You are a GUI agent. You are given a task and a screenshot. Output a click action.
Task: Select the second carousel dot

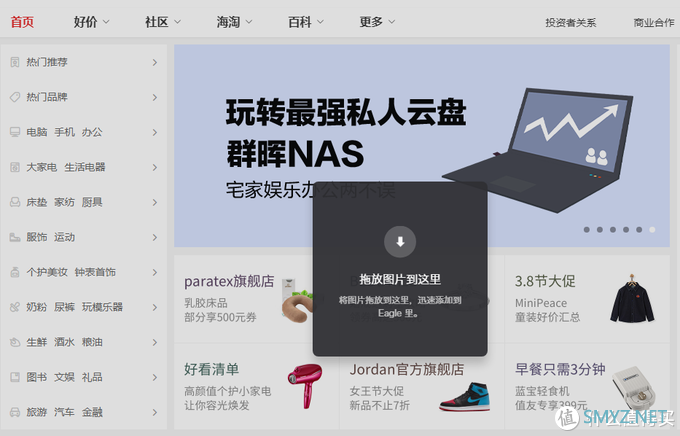(x=600, y=229)
